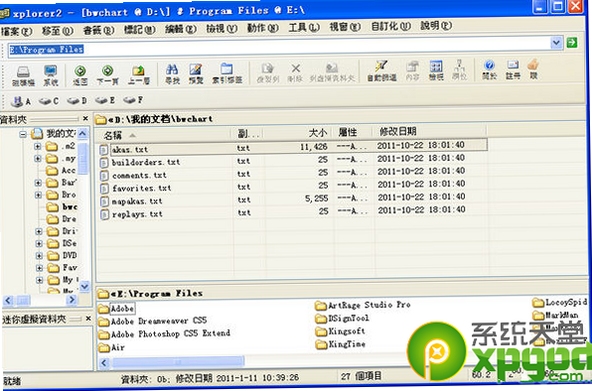Select the Adobe Dreamweaver CS5 folder
The width and height of the screenshot is (592, 391).
[x=153, y=321]
